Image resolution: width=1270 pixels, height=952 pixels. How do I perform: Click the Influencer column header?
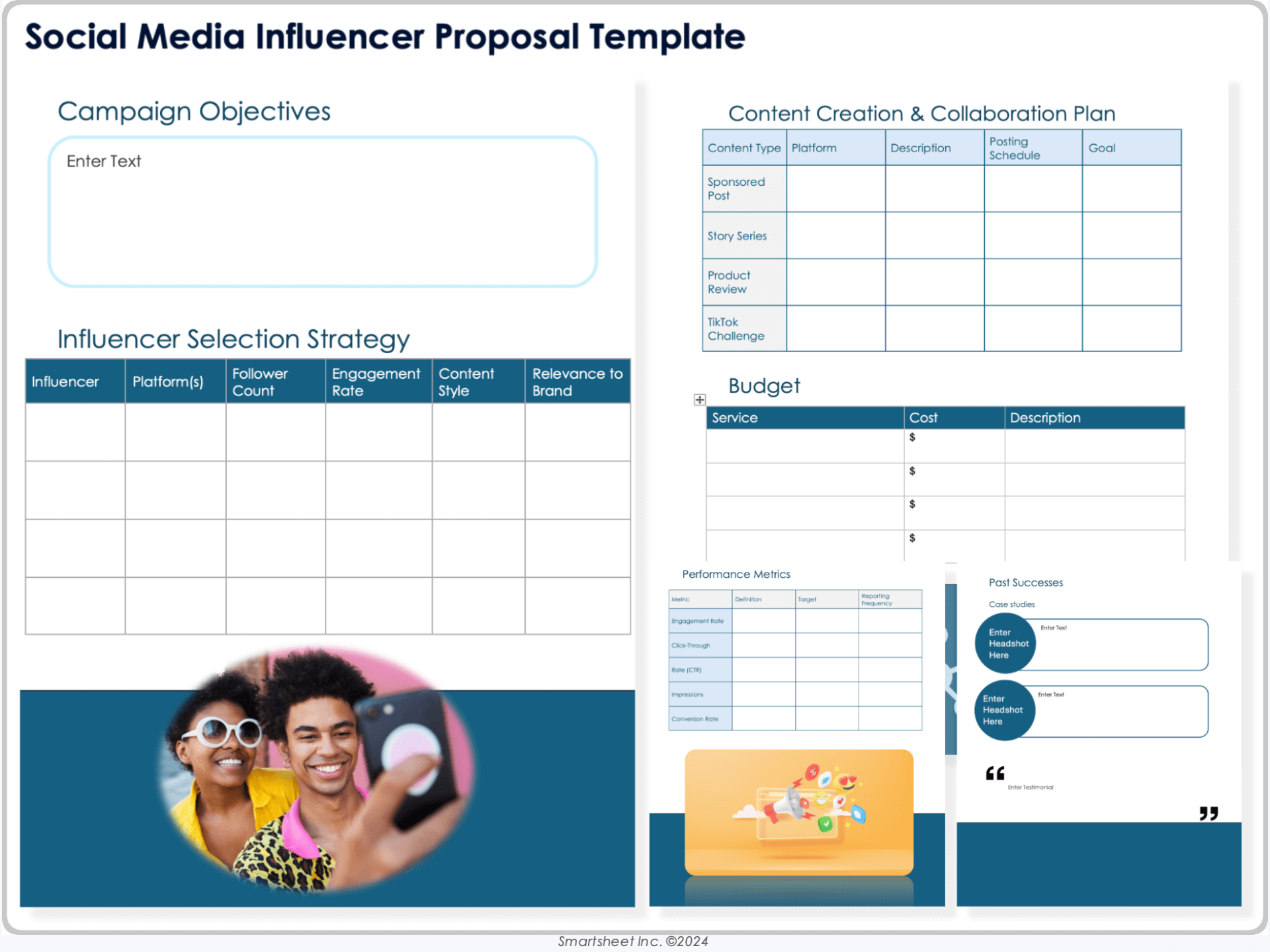click(x=75, y=381)
